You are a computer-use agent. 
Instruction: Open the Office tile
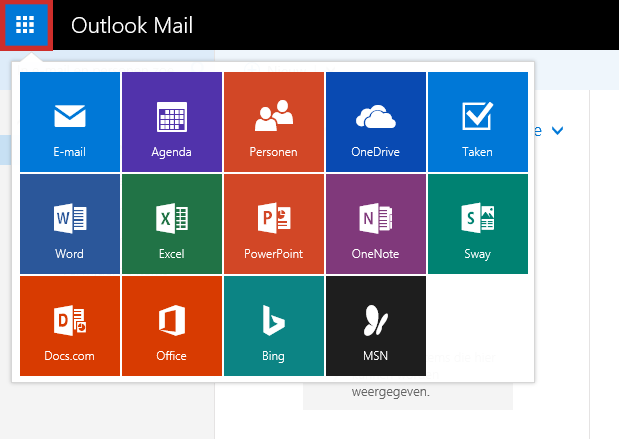coord(172,326)
